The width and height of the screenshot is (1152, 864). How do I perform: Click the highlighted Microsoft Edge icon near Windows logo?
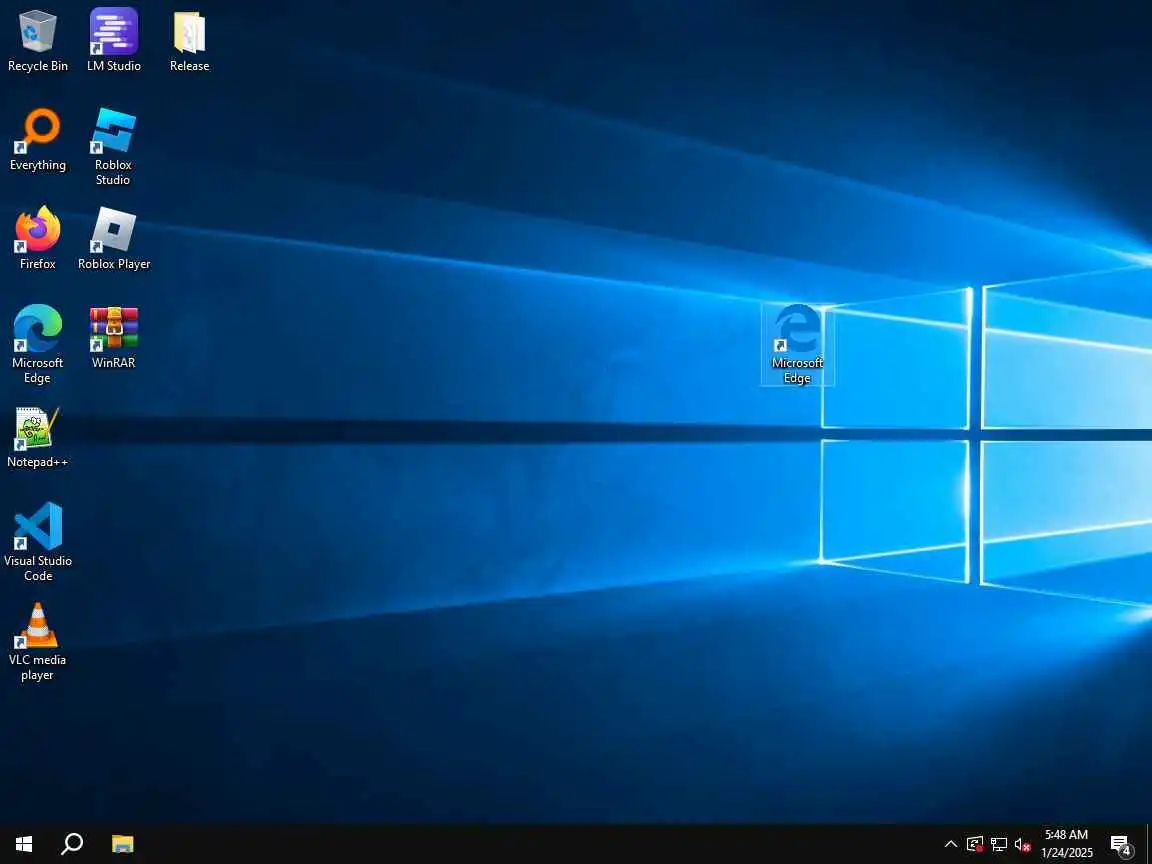tap(797, 345)
